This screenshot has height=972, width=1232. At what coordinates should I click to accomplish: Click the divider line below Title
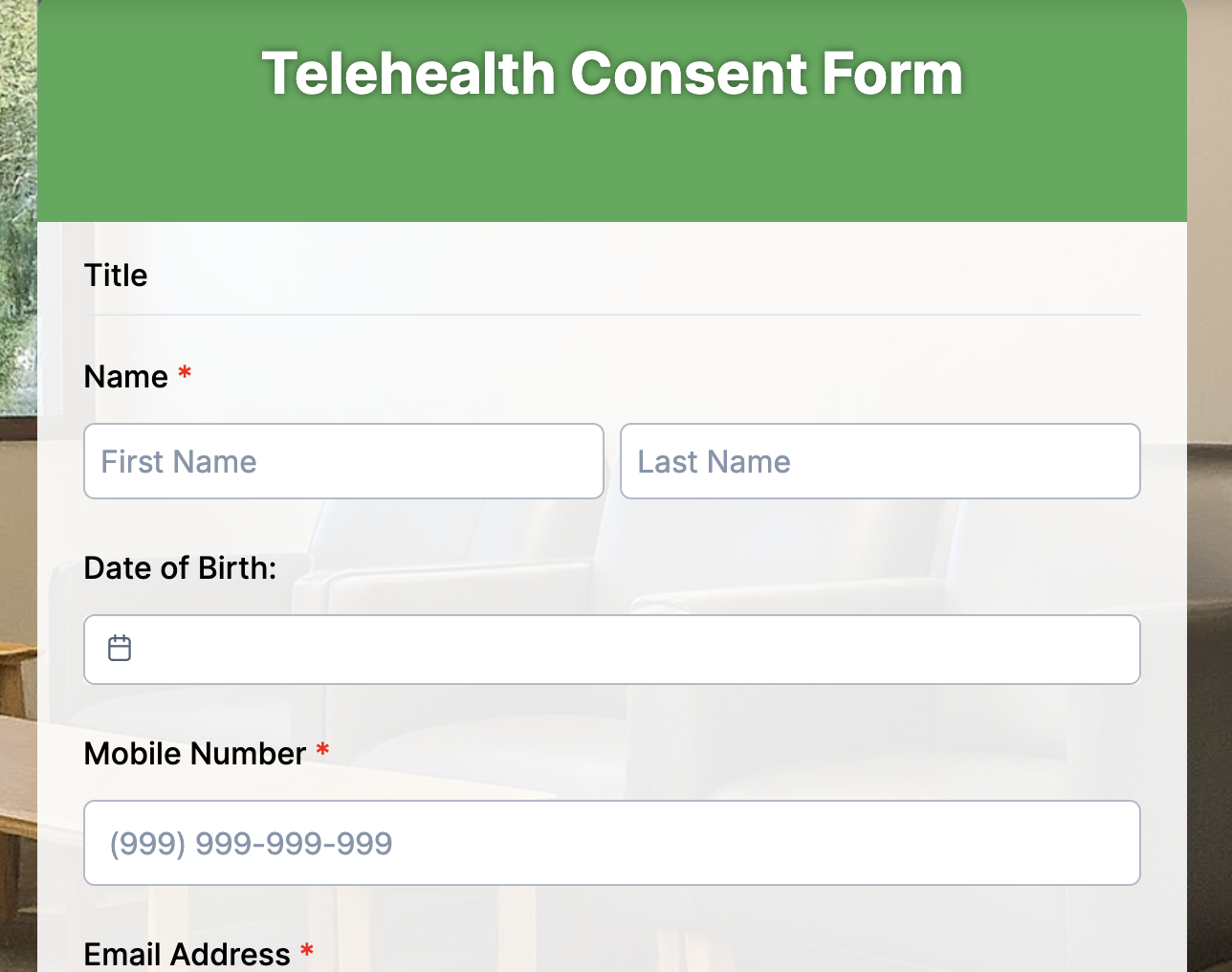[612, 312]
